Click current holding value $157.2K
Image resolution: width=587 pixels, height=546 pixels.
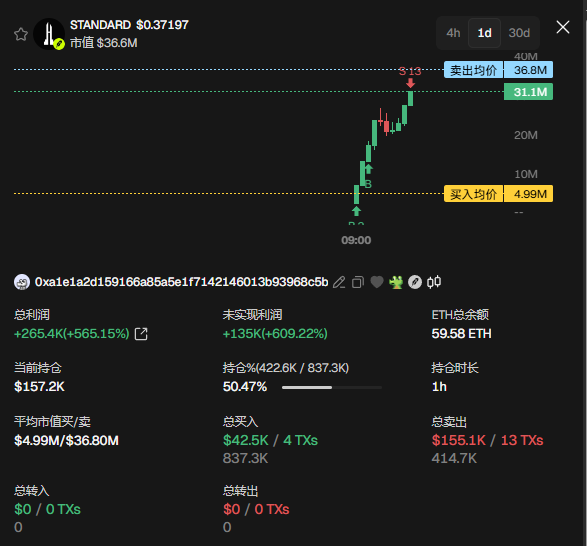point(39,387)
